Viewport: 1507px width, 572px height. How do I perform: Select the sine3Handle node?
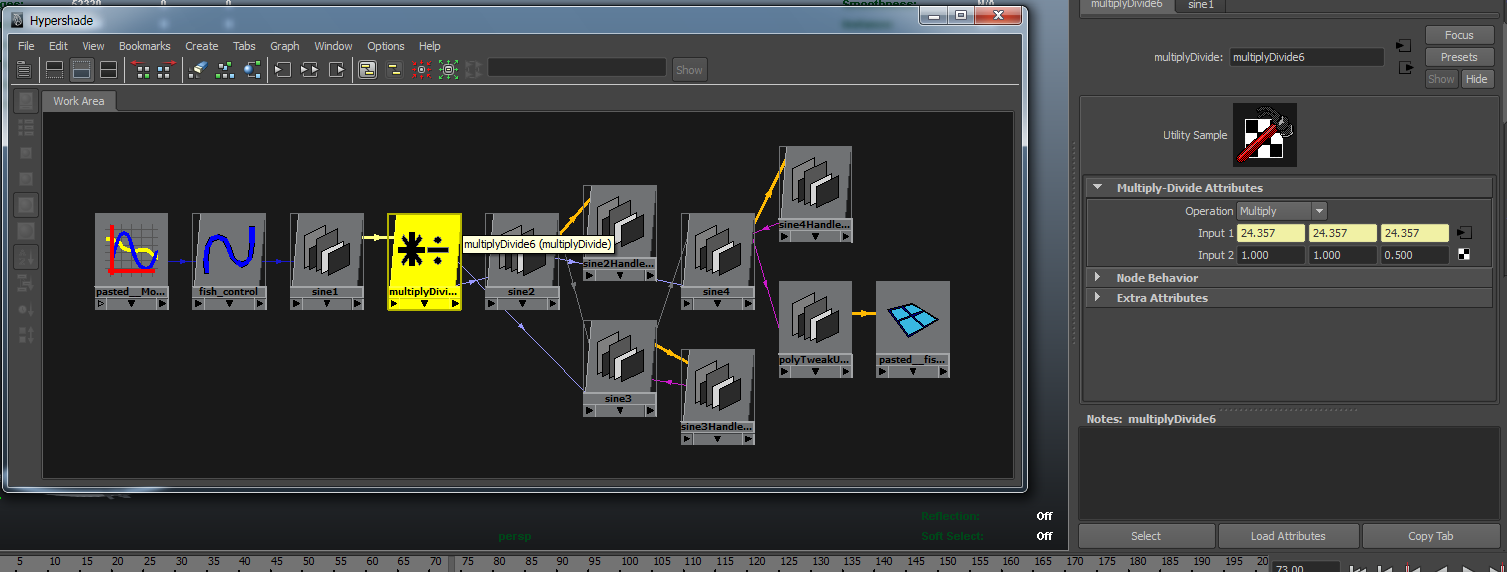point(718,397)
